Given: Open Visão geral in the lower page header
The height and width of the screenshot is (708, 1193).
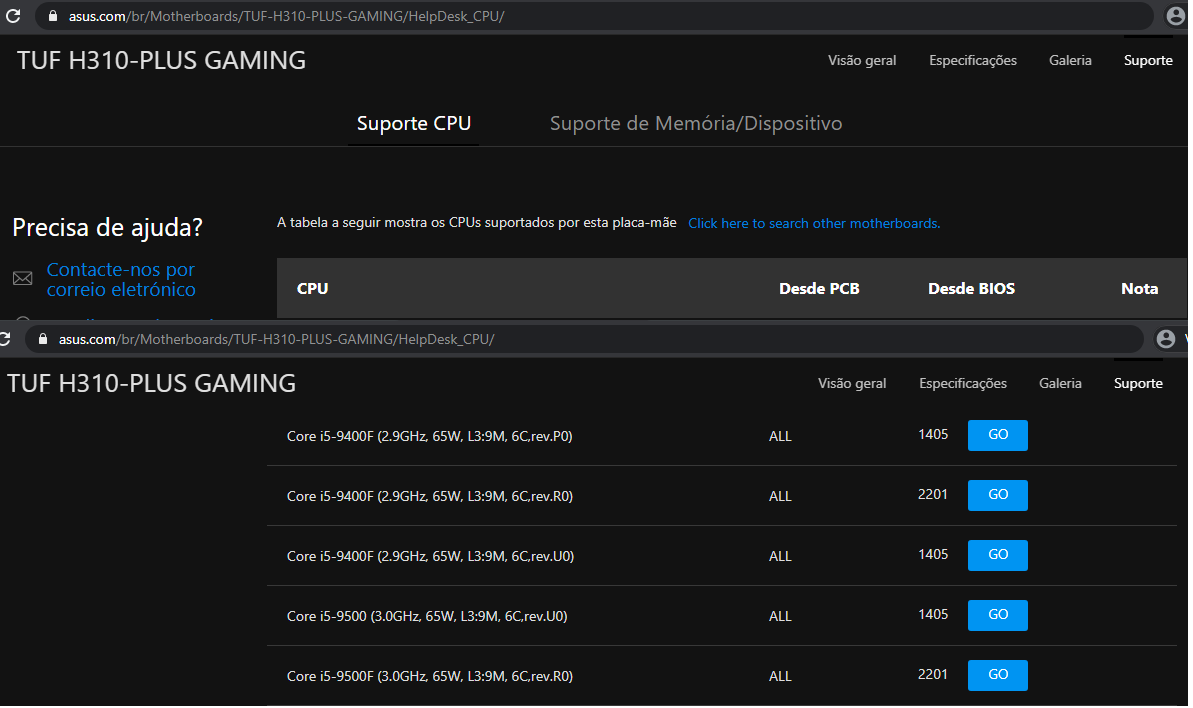Looking at the screenshot, I should [852, 383].
